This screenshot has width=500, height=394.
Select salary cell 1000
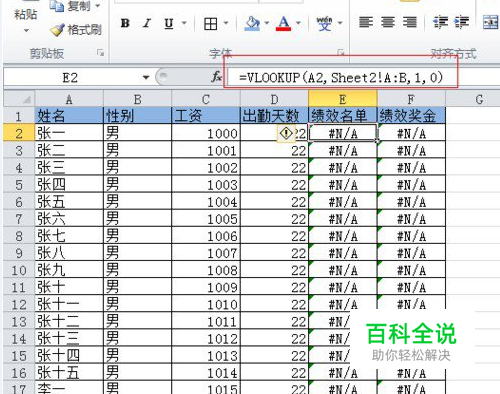click(206, 133)
